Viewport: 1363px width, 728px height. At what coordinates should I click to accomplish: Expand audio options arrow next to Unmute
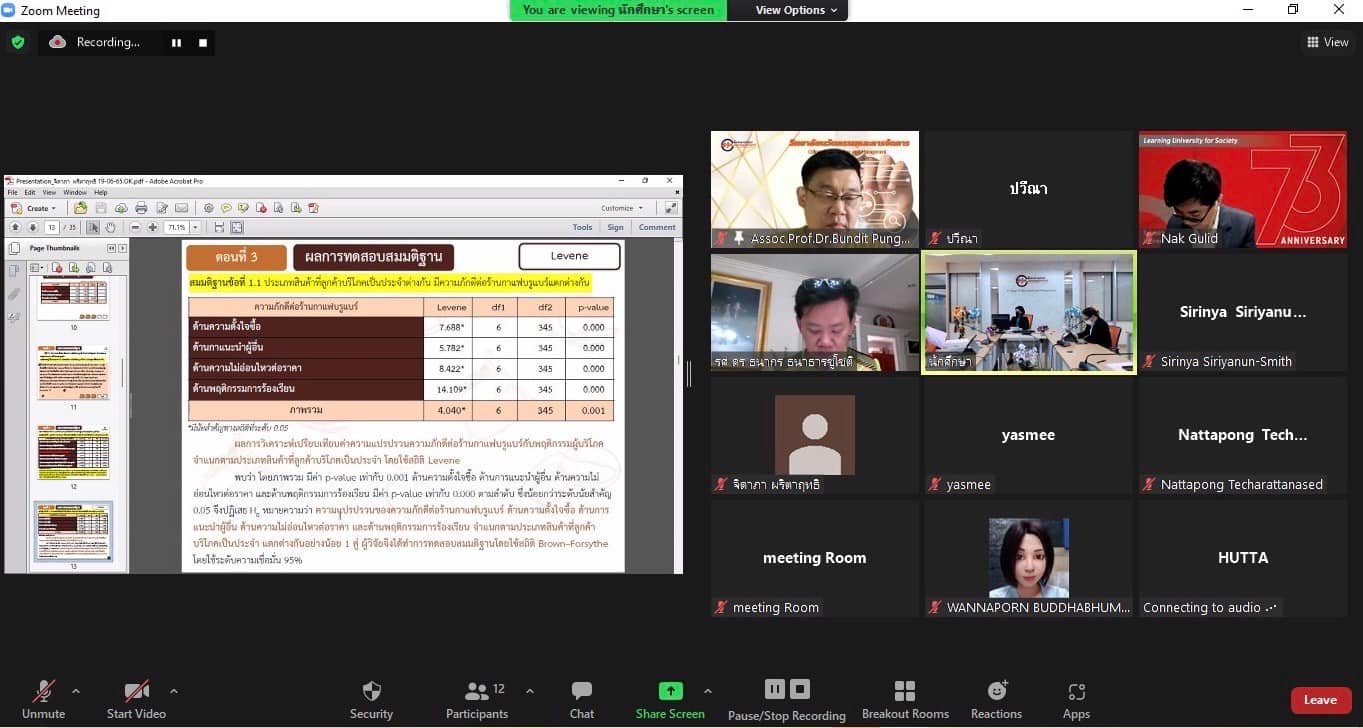[x=76, y=691]
